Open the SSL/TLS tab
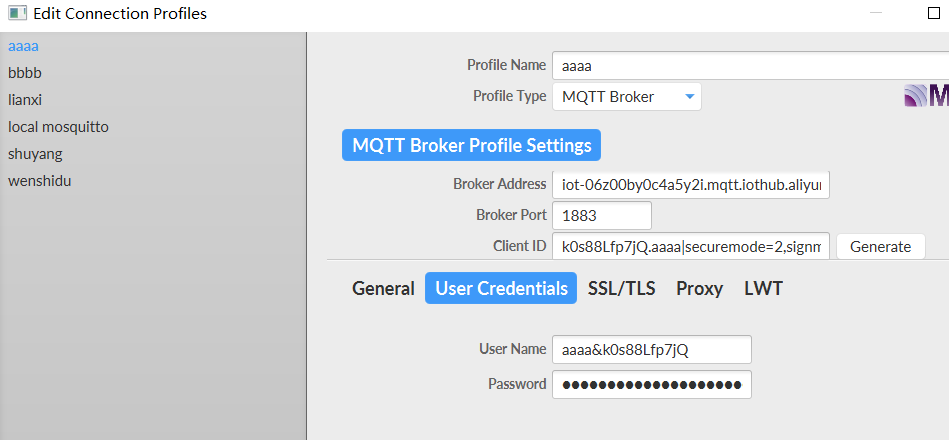The width and height of the screenshot is (949, 440). (x=621, y=289)
